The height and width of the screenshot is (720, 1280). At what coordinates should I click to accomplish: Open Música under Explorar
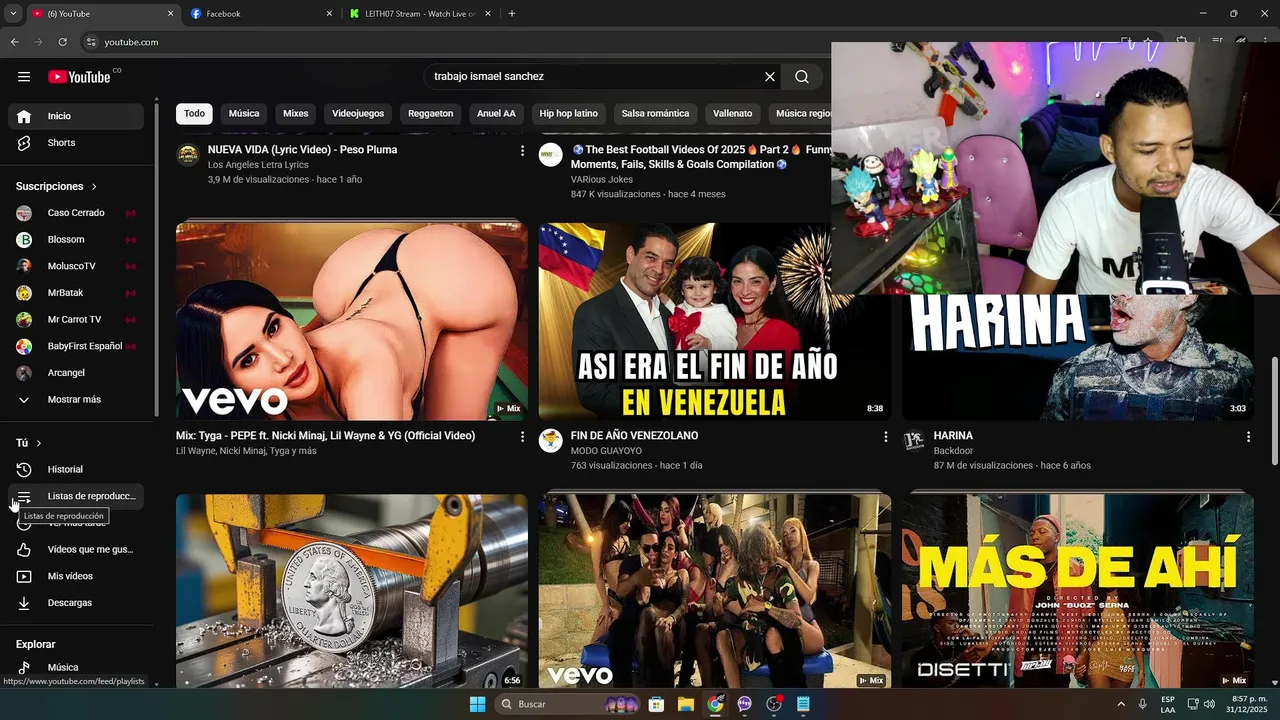click(x=76, y=668)
